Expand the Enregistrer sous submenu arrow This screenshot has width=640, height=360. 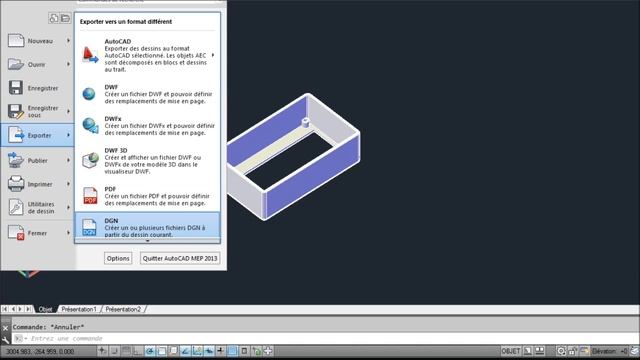coord(68,111)
